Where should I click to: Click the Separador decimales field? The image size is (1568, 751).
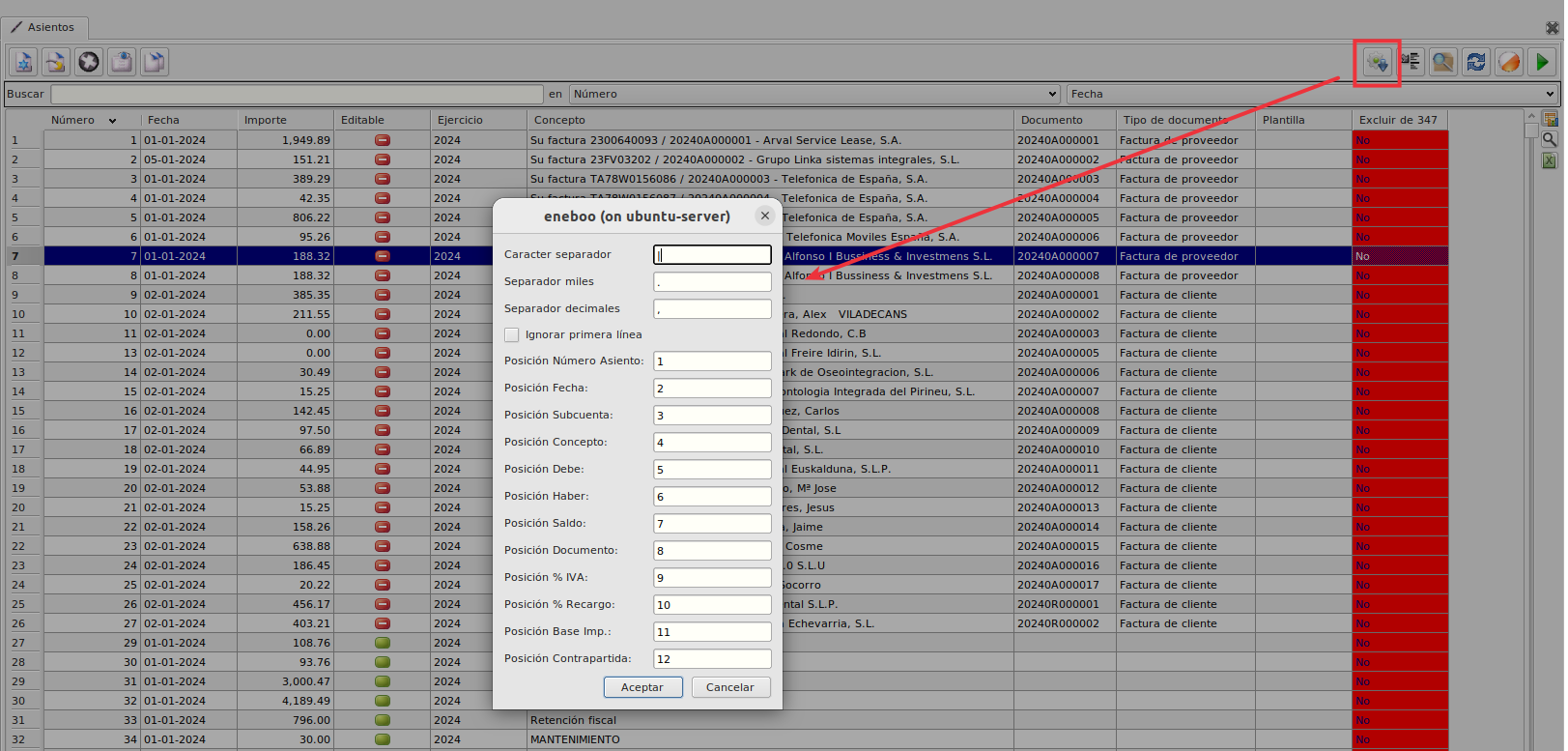pyautogui.click(x=712, y=308)
